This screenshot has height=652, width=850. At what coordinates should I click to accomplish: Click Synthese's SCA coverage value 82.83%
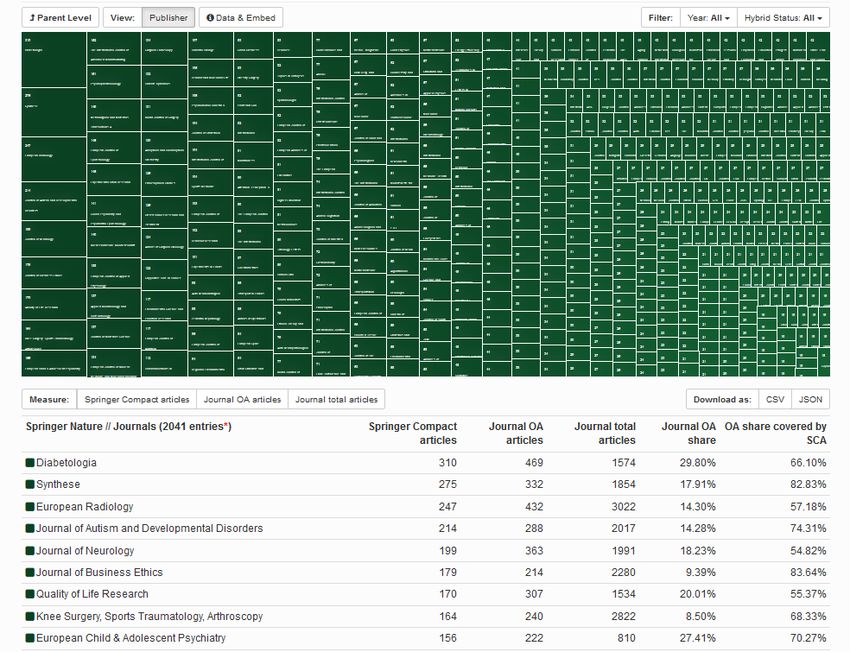[x=808, y=485]
